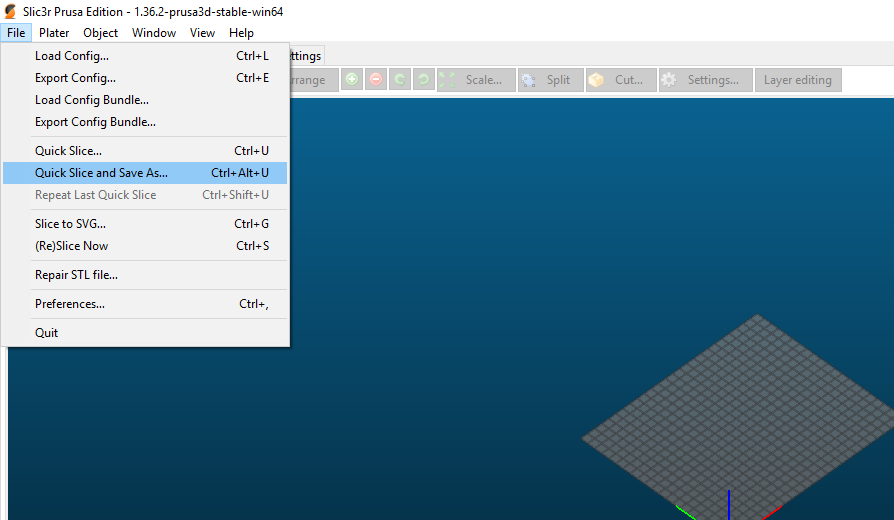The image size is (894, 520).
Task: Open the Window menu
Action: tap(154, 33)
